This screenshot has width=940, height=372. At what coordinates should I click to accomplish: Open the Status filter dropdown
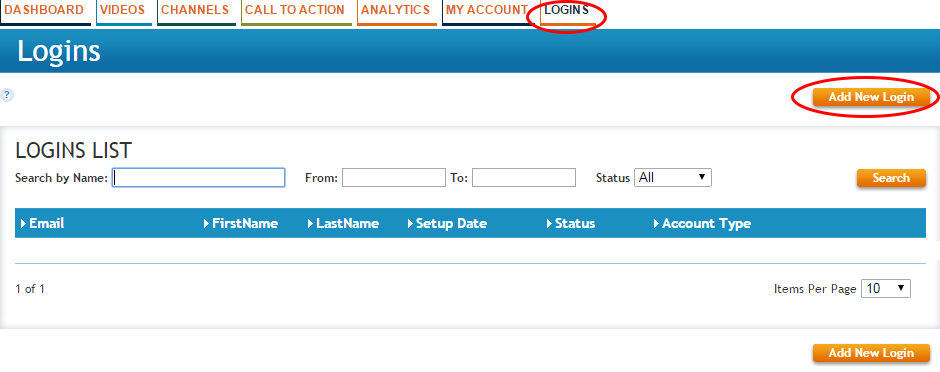coord(673,177)
